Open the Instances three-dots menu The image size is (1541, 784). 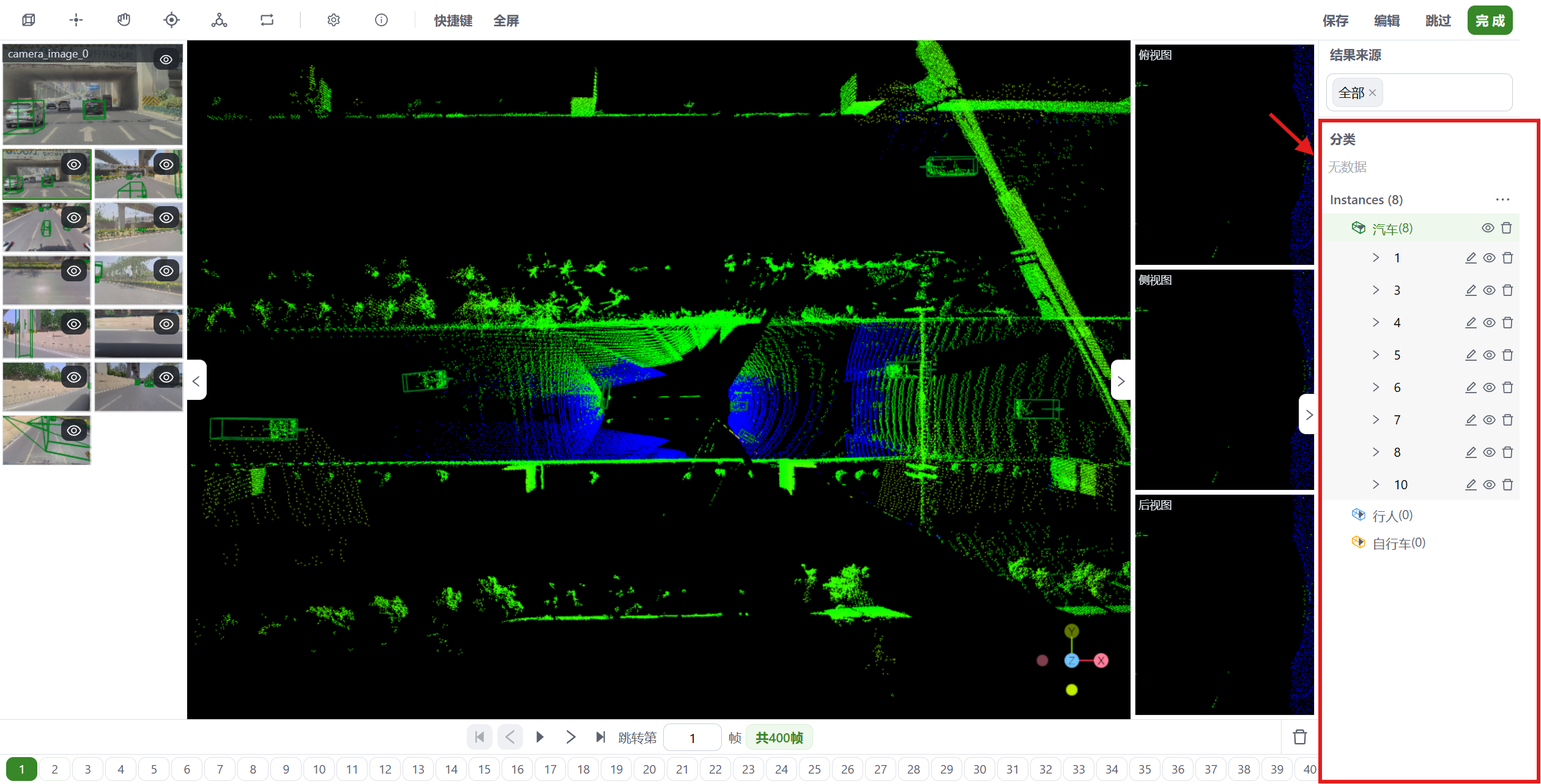click(1502, 200)
